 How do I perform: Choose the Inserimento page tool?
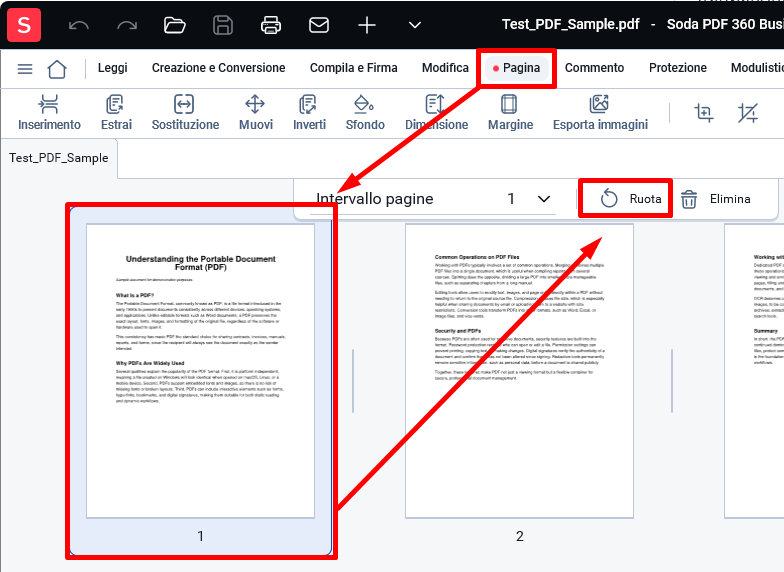click(49, 113)
